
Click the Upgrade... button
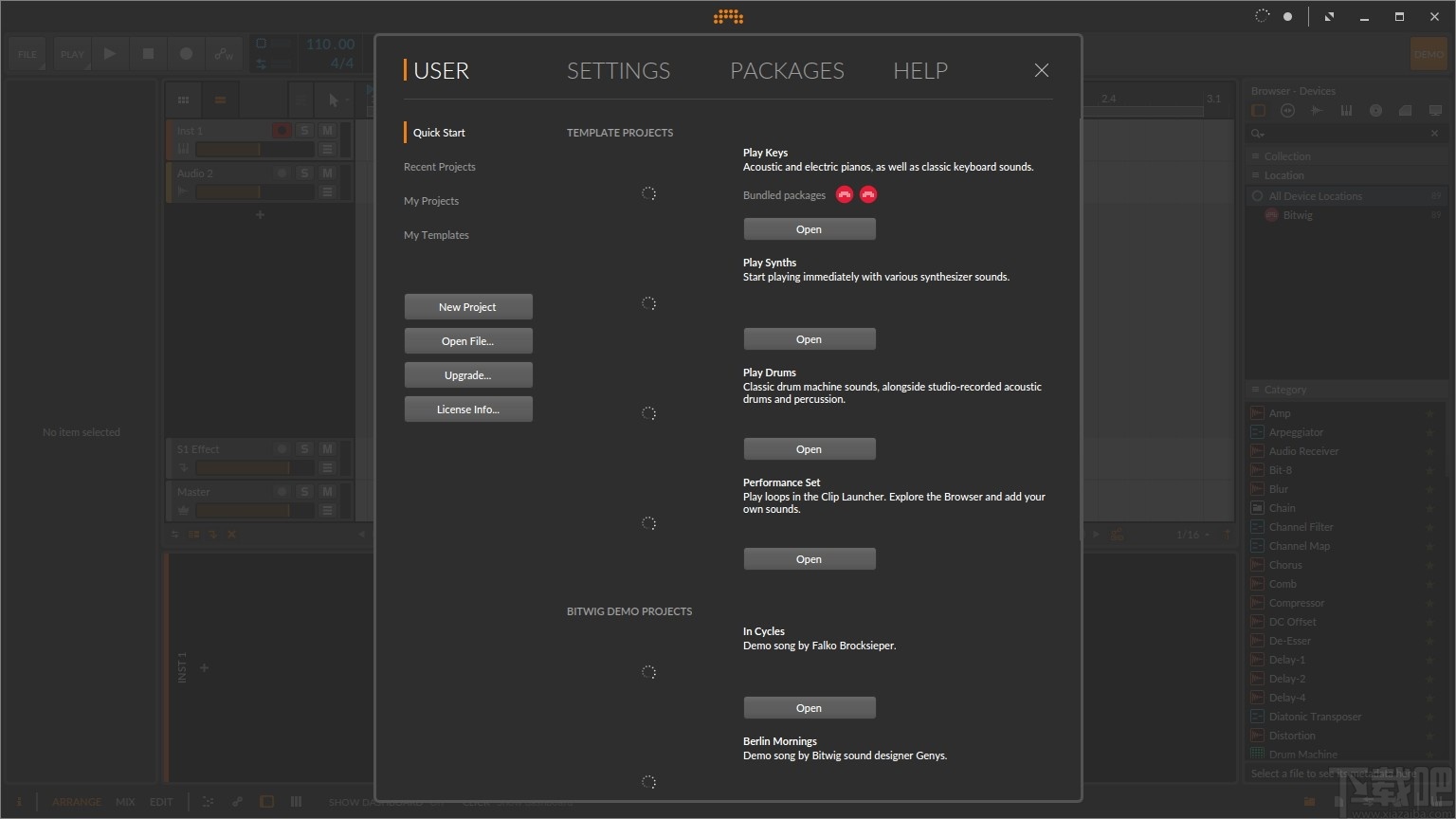click(x=468, y=374)
